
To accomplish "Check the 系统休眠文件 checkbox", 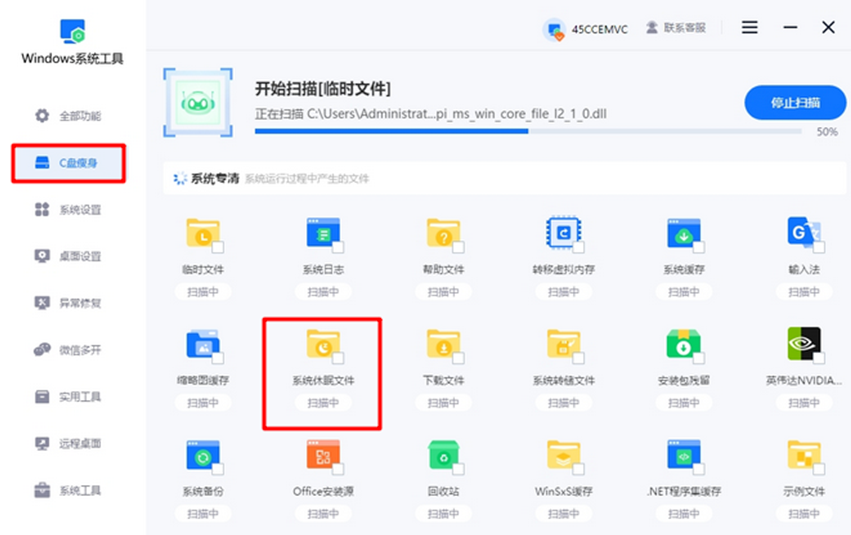I will [x=338, y=358].
